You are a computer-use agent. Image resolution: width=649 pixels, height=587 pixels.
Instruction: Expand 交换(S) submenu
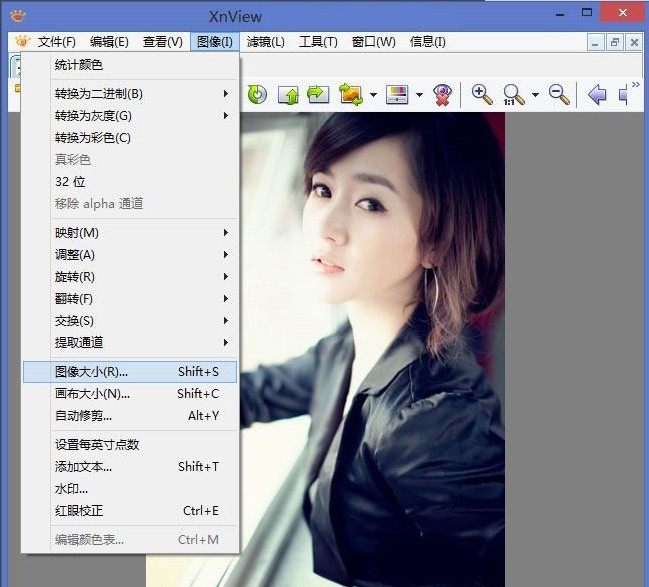point(130,321)
